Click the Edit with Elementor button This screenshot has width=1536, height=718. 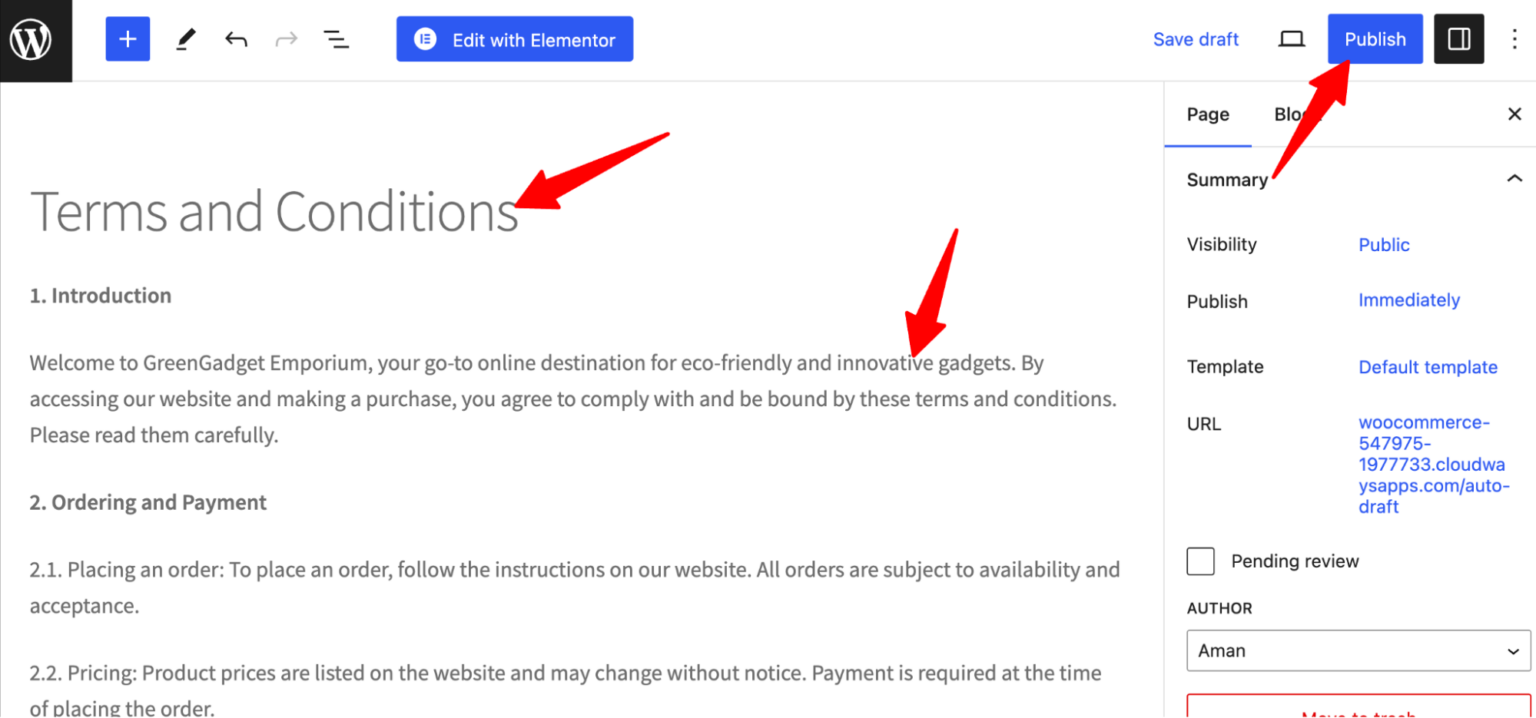tap(514, 39)
